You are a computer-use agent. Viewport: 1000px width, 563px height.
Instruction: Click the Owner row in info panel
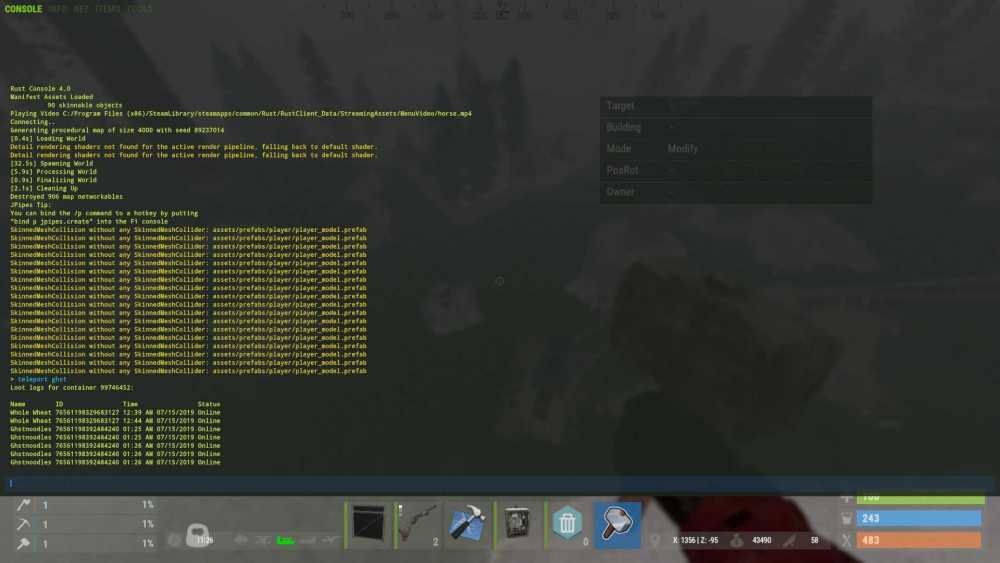click(735, 192)
